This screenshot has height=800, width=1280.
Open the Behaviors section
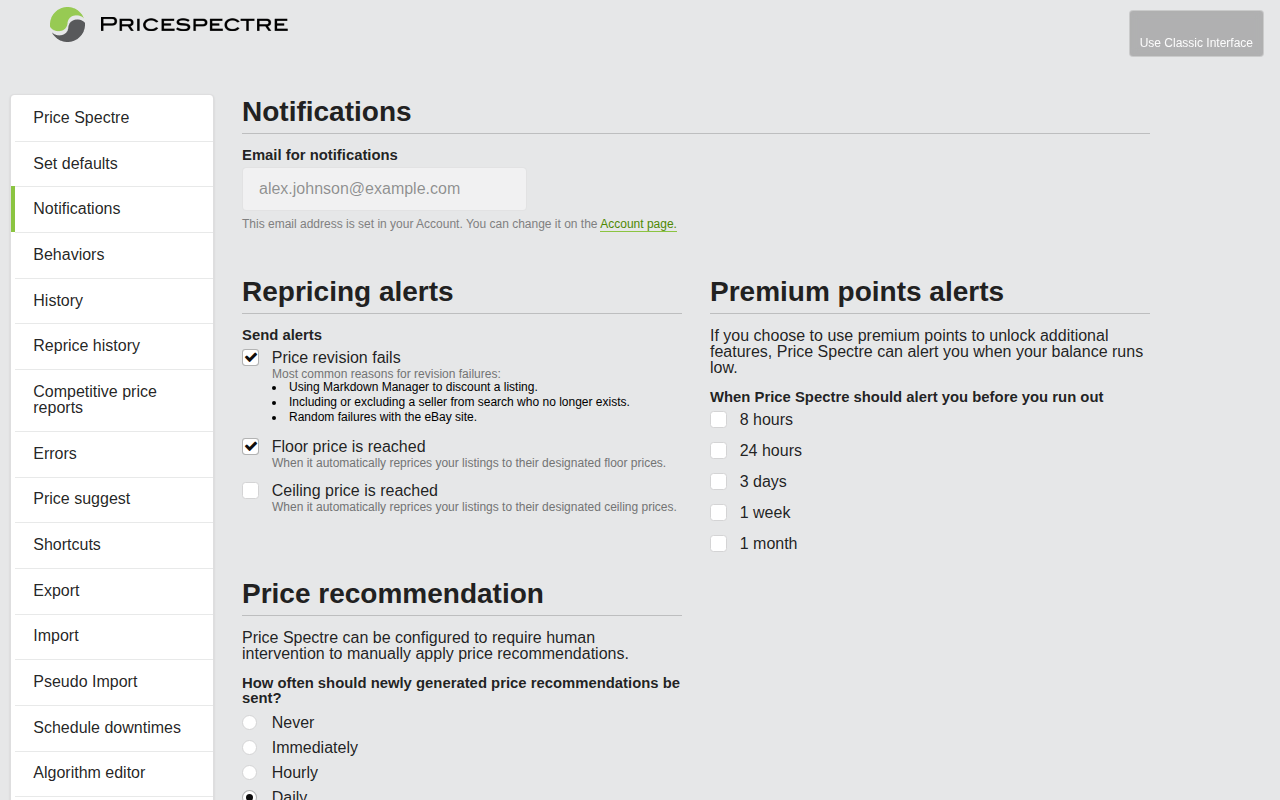69,254
